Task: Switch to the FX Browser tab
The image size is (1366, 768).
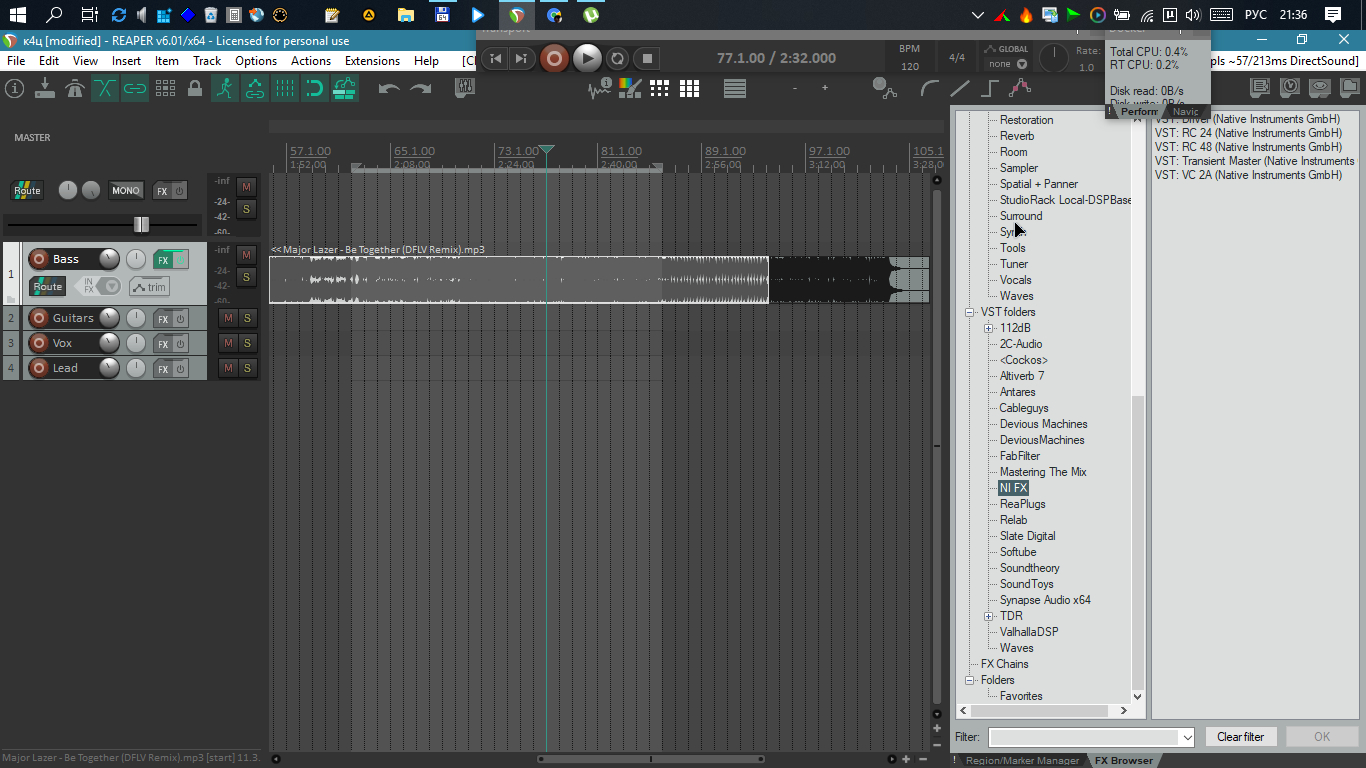Action: coord(1124,760)
